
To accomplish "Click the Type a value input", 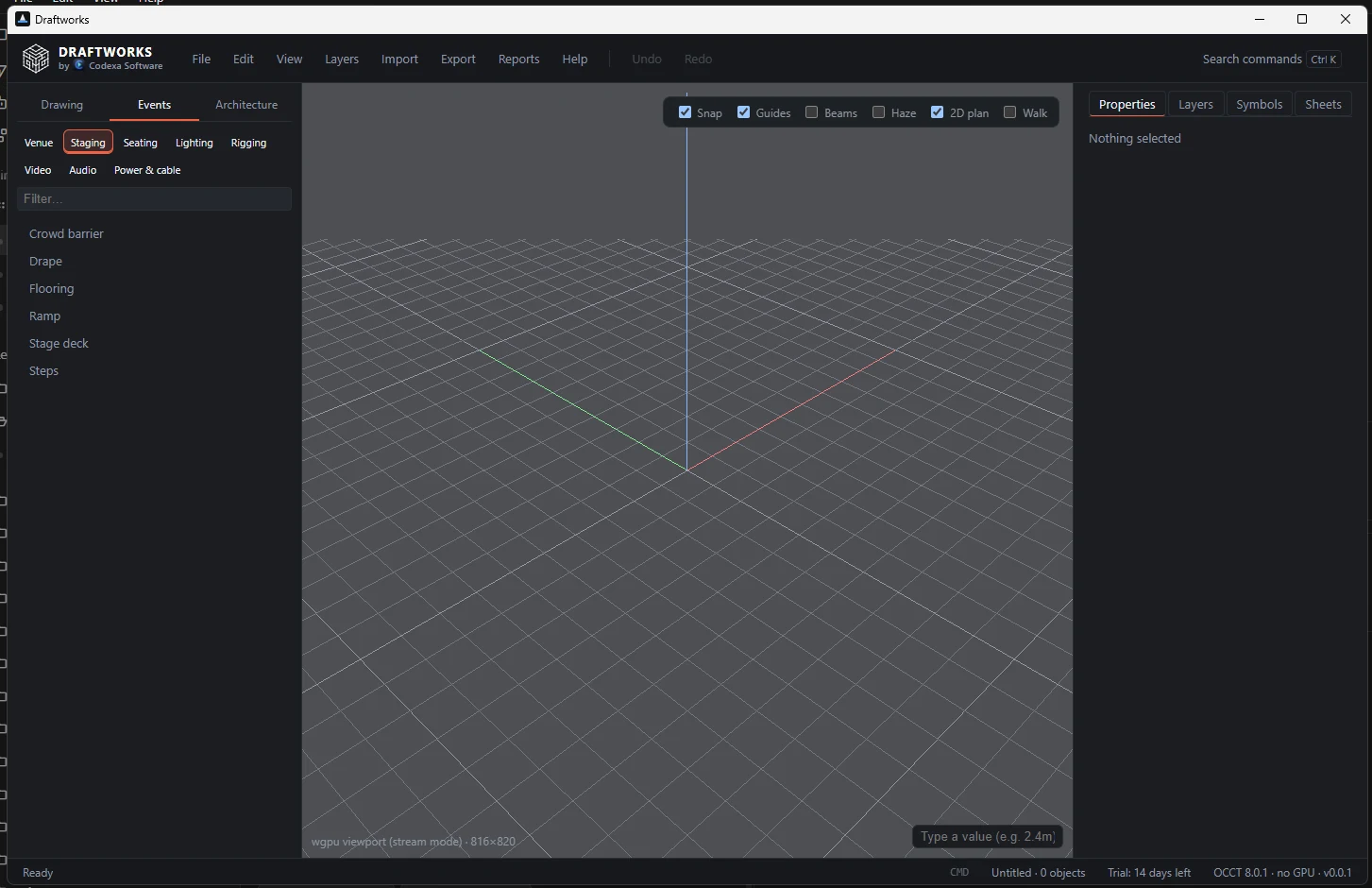I will tap(987, 836).
